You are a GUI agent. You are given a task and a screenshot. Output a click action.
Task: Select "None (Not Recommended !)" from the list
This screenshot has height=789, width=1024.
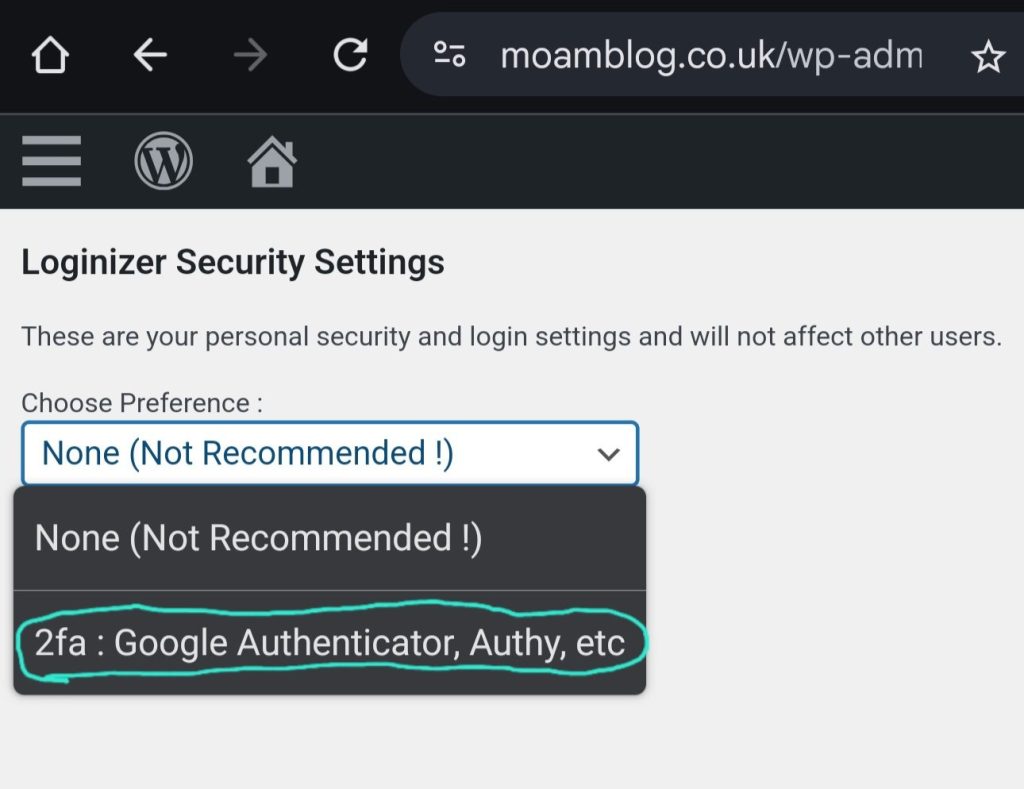click(x=259, y=539)
